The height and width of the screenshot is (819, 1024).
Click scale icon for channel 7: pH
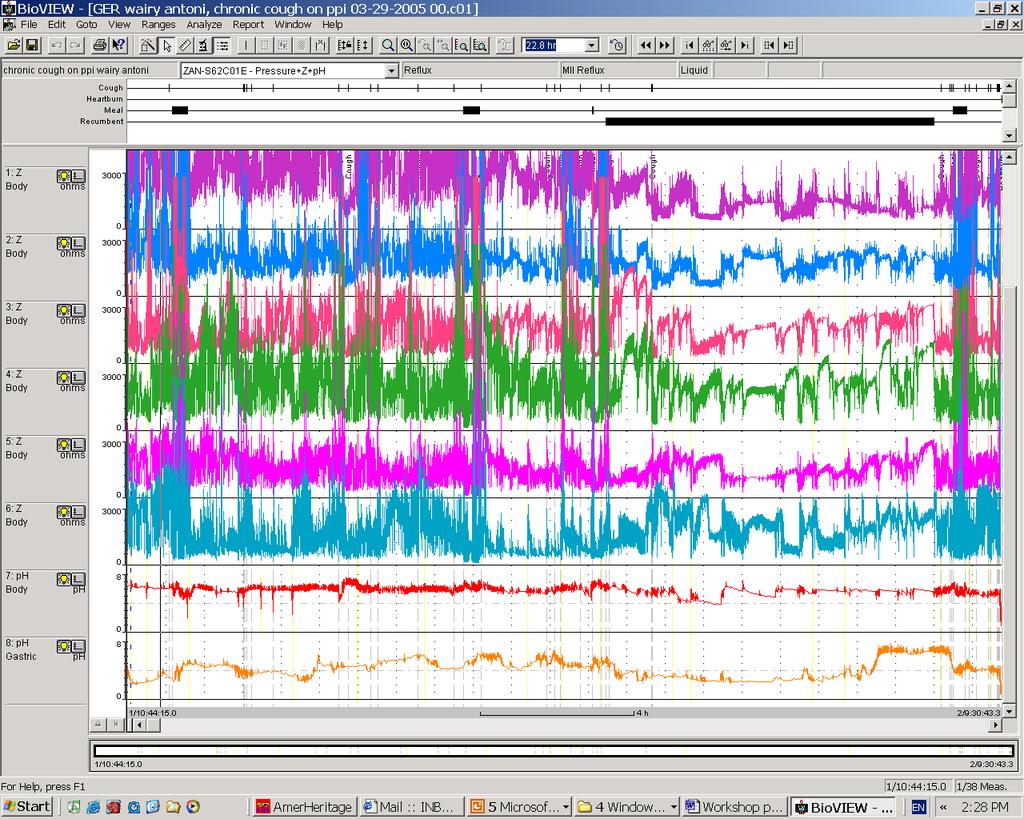coord(78,579)
